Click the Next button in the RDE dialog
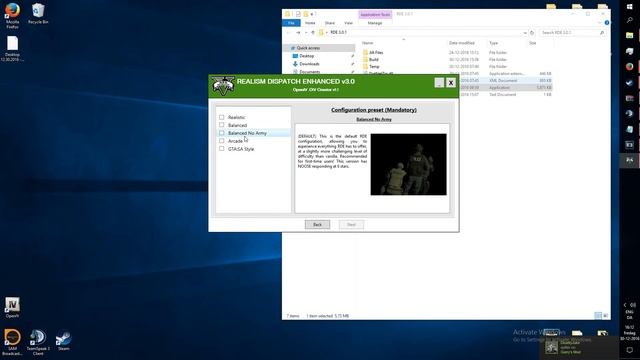The image size is (640, 360). point(351,224)
